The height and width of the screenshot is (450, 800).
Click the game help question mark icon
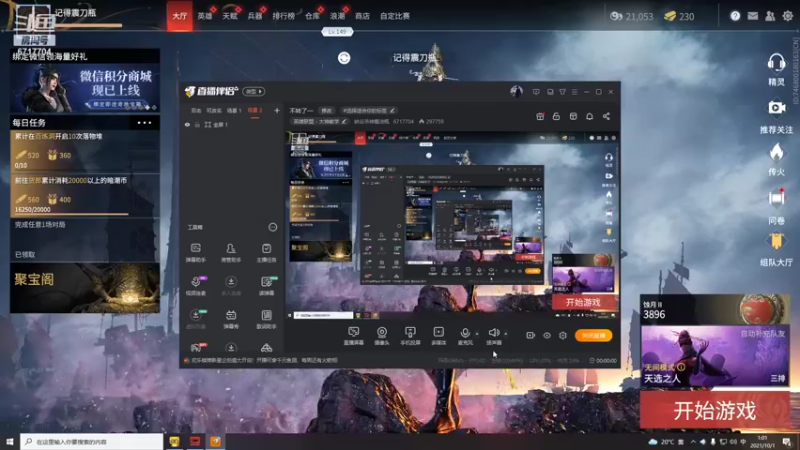735,16
